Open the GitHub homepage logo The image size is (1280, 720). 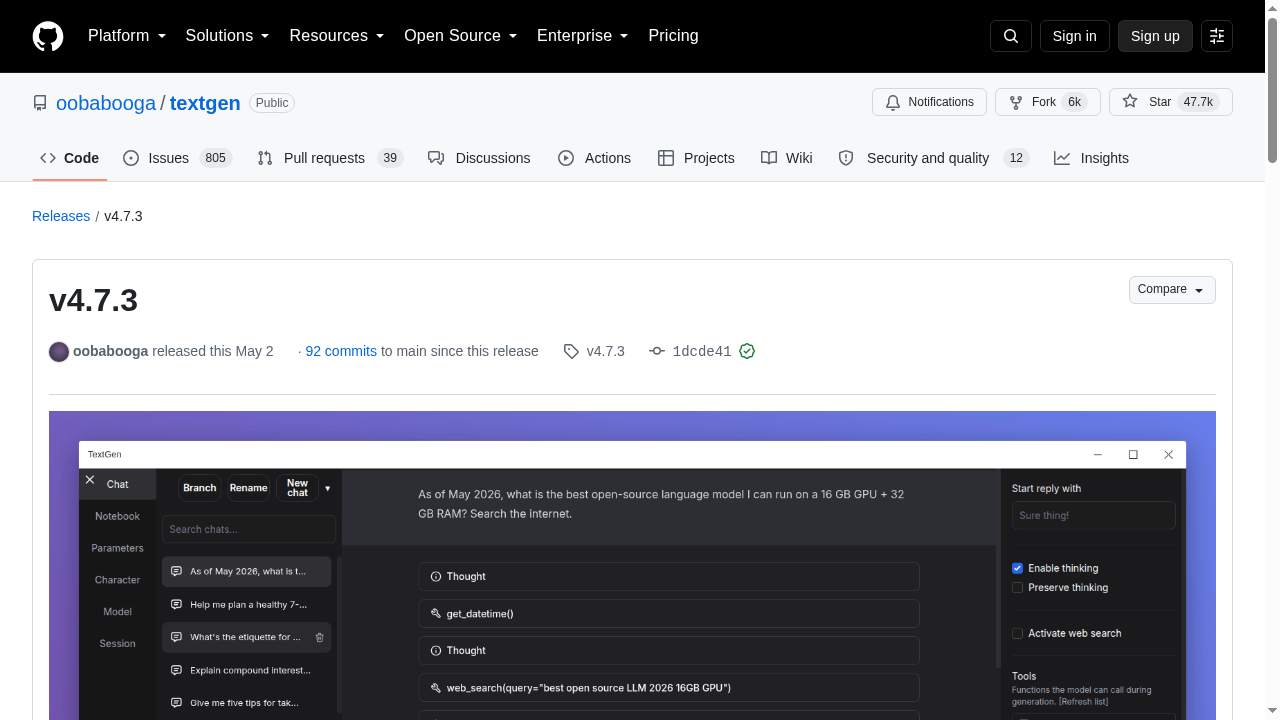[48, 36]
